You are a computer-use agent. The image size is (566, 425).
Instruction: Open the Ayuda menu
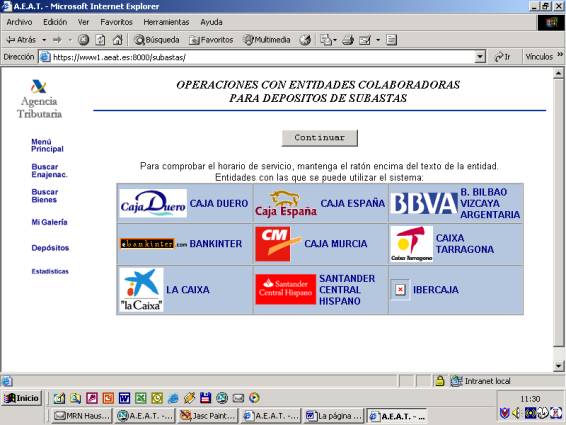point(211,22)
